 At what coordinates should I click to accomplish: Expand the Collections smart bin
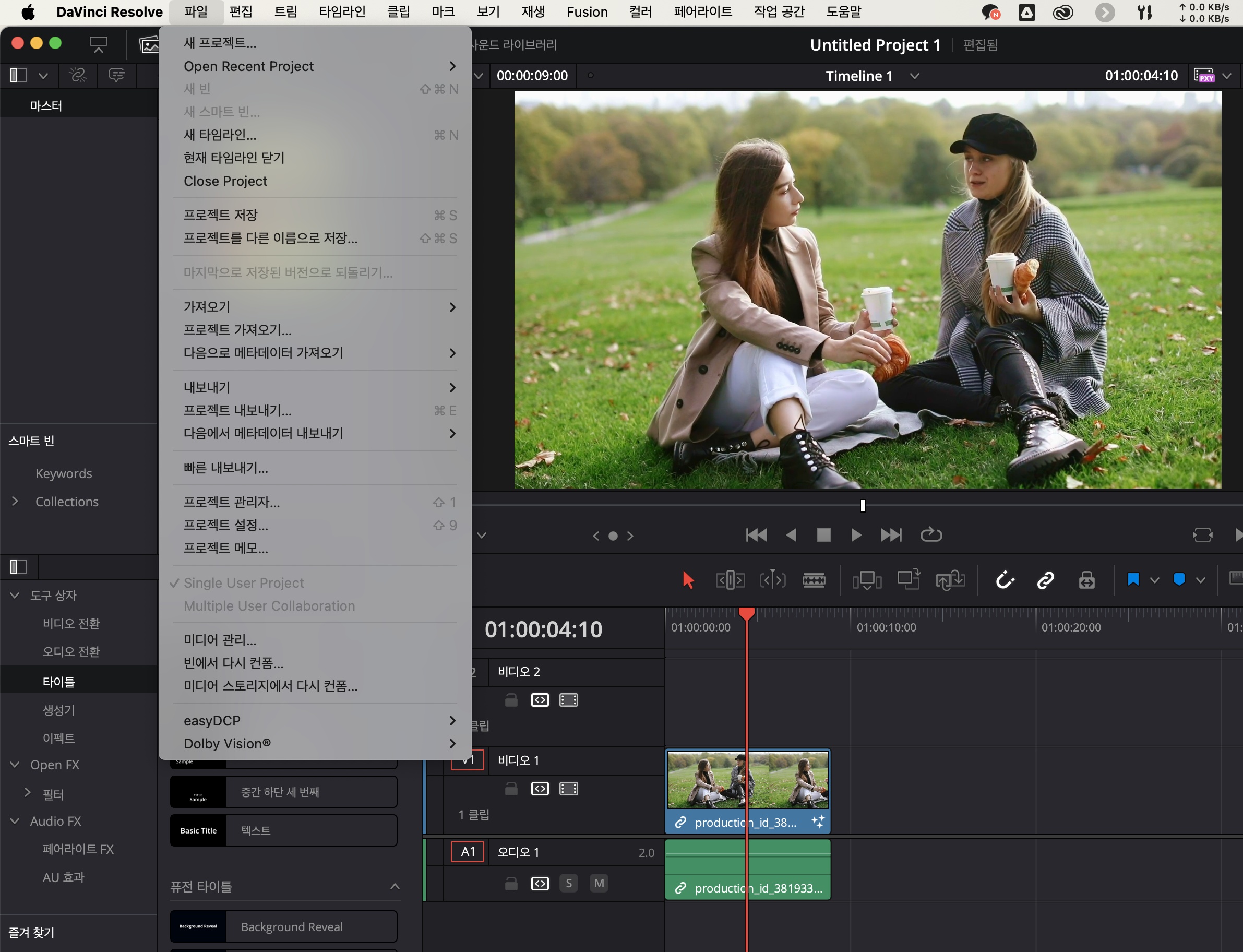click(x=15, y=502)
